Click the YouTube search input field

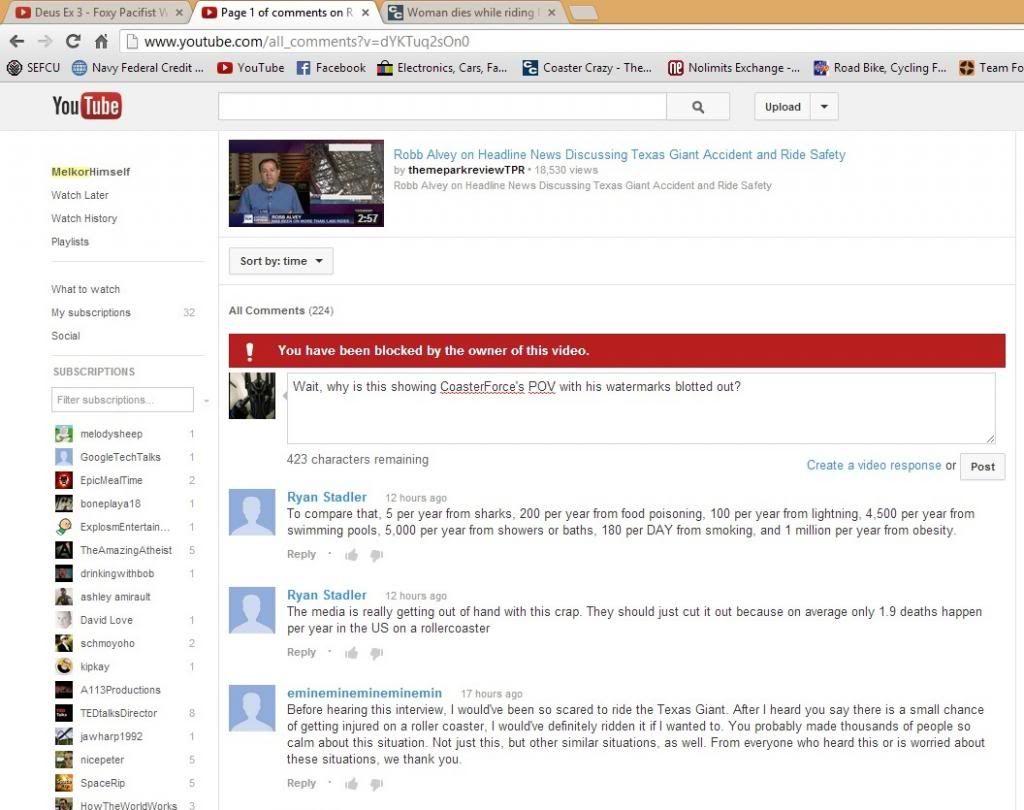point(442,106)
